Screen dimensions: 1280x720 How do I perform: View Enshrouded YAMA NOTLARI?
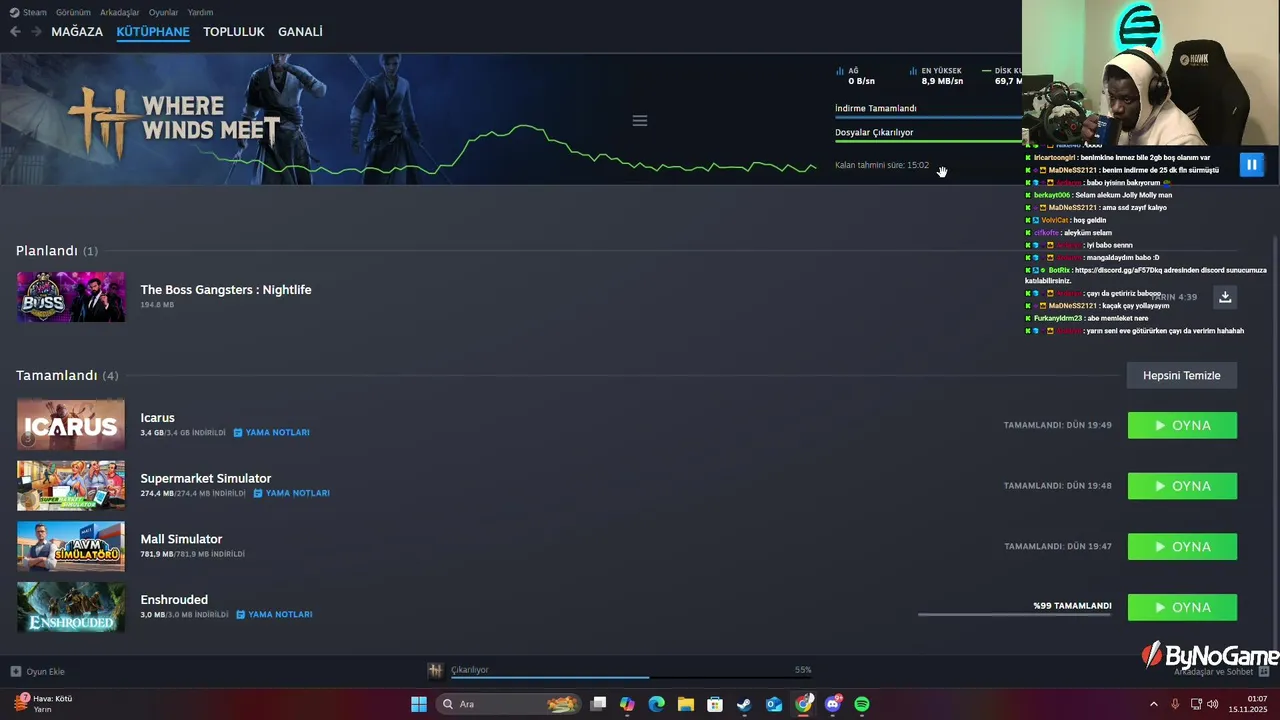pyautogui.click(x=274, y=615)
